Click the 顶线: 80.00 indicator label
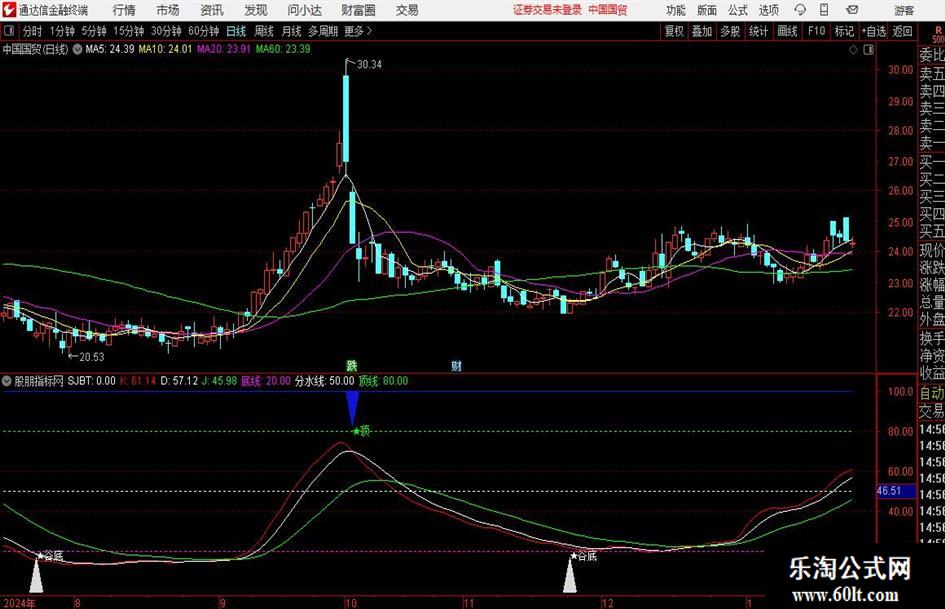The image size is (945, 609). click(383, 381)
